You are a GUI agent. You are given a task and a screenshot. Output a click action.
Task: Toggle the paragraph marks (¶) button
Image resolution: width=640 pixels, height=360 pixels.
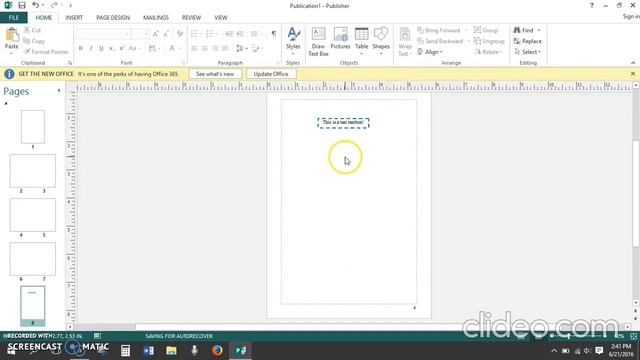274,34
